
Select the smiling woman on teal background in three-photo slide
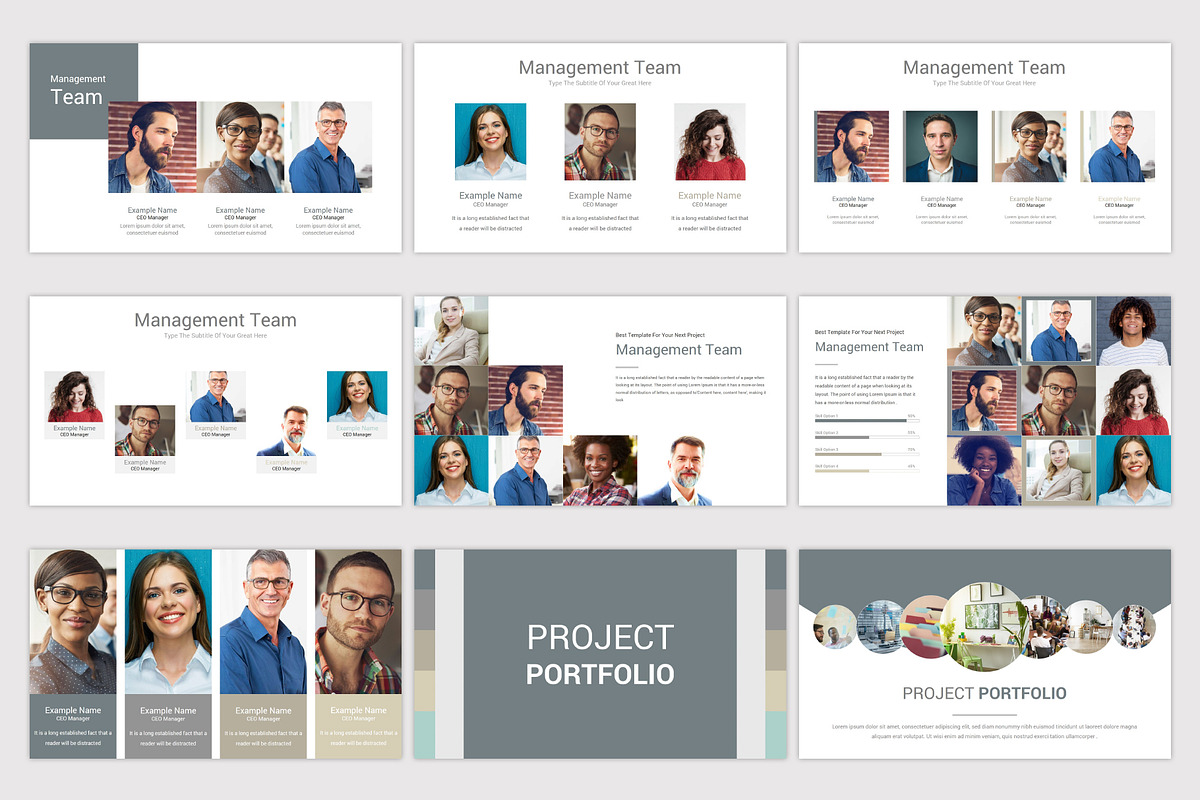(x=490, y=141)
